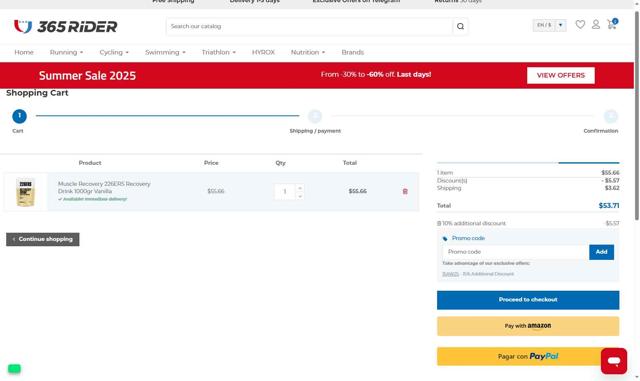The image size is (640, 381).
Task: Click the green badge at bottom left
Action: click(x=14, y=369)
